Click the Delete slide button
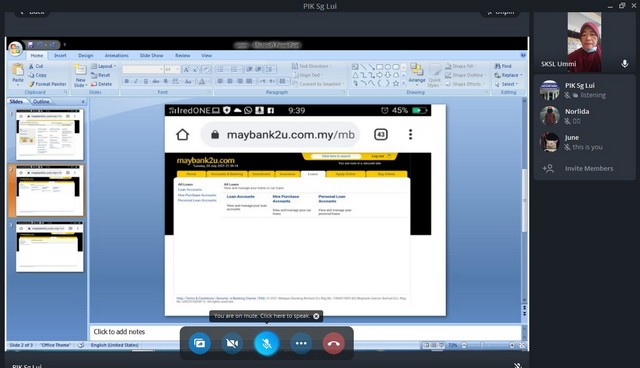Image resolution: width=640 pixels, height=368 pixels. tap(101, 84)
